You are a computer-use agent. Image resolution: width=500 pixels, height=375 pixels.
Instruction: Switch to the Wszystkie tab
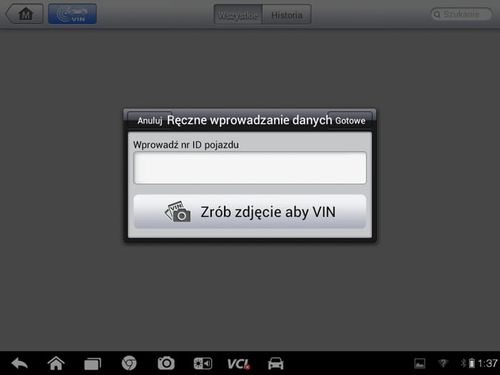238,15
